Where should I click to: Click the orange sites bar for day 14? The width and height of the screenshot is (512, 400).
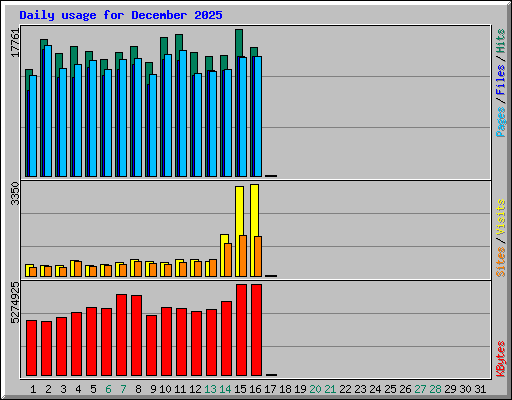(x=228, y=260)
